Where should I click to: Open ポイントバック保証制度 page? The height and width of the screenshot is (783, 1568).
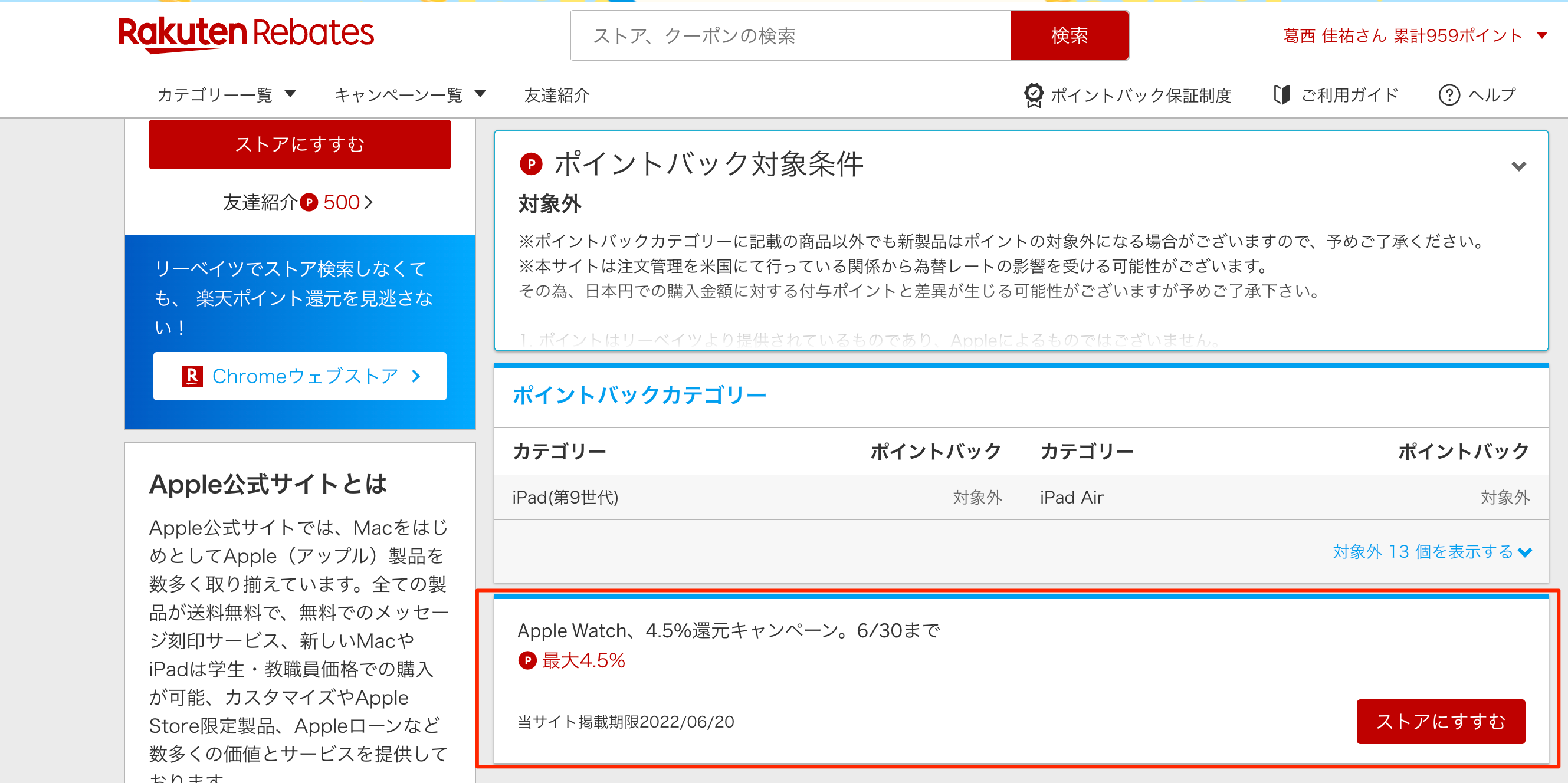click(1128, 95)
